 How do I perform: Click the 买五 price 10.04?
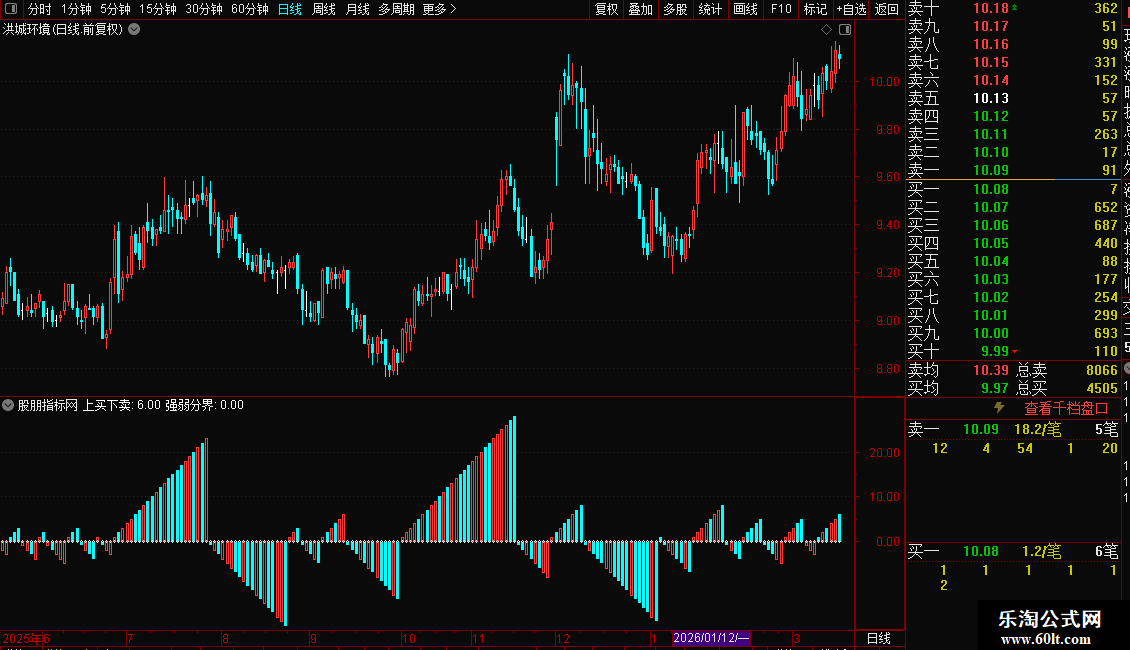(991, 261)
